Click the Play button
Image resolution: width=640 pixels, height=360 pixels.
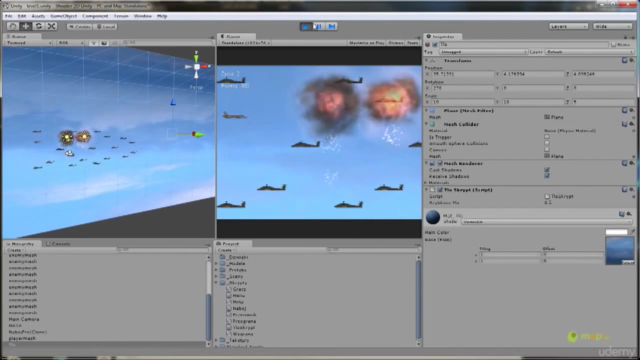[x=306, y=27]
